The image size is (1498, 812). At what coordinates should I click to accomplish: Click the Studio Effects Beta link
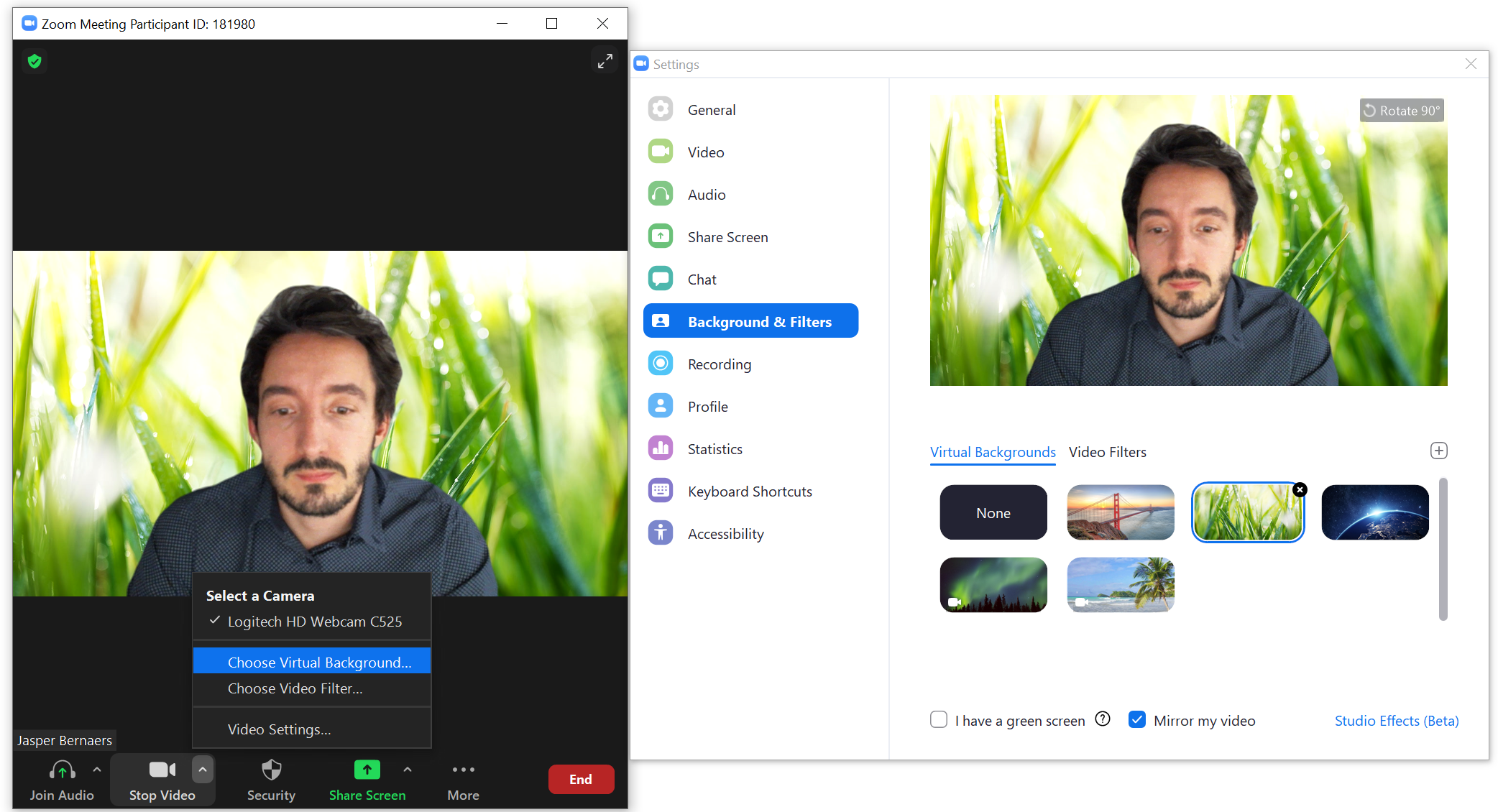[x=1394, y=721]
